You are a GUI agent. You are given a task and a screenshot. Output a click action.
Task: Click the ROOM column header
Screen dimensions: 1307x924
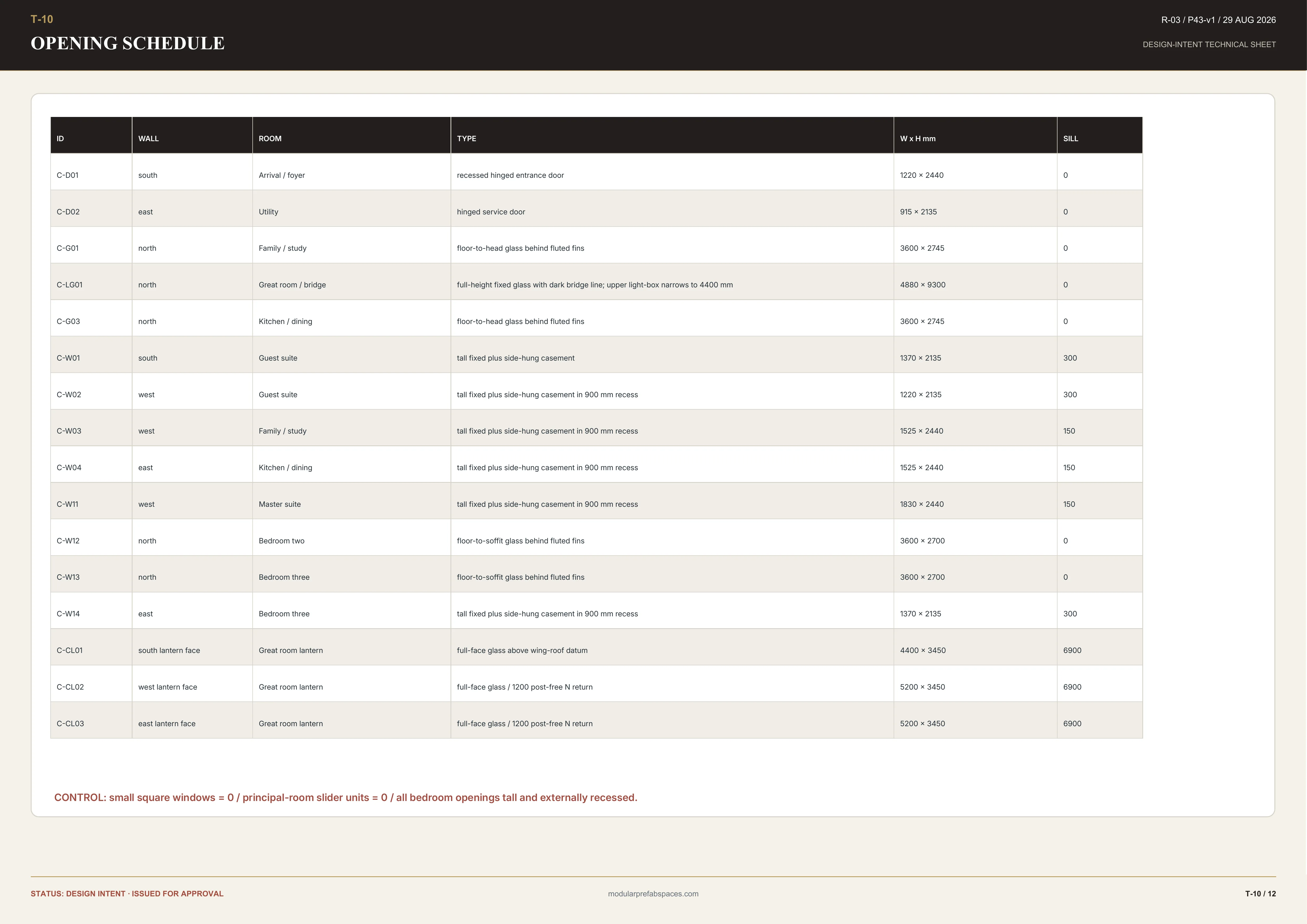pyautogui.click(x=352, y=135)
